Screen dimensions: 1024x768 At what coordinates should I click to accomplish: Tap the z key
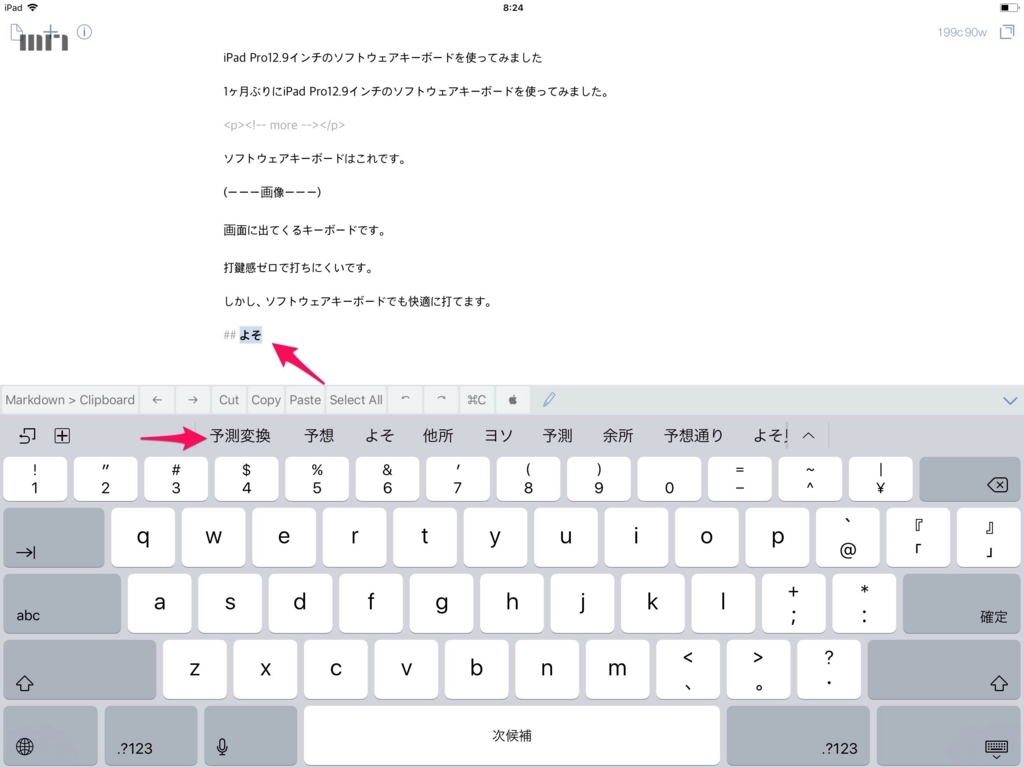coord(195,669)
